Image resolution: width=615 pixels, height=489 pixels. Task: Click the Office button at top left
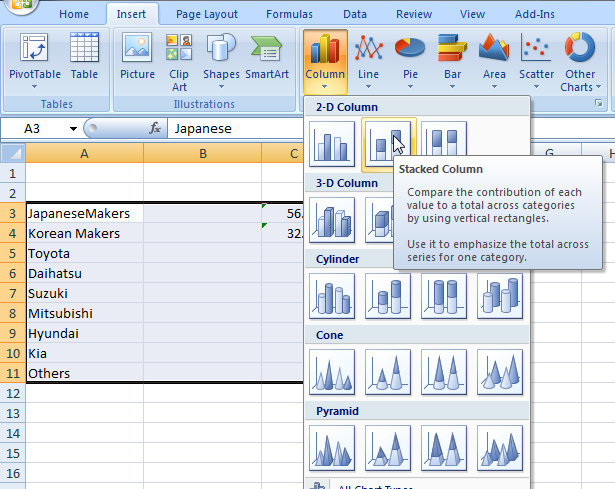tap(21, 5)
